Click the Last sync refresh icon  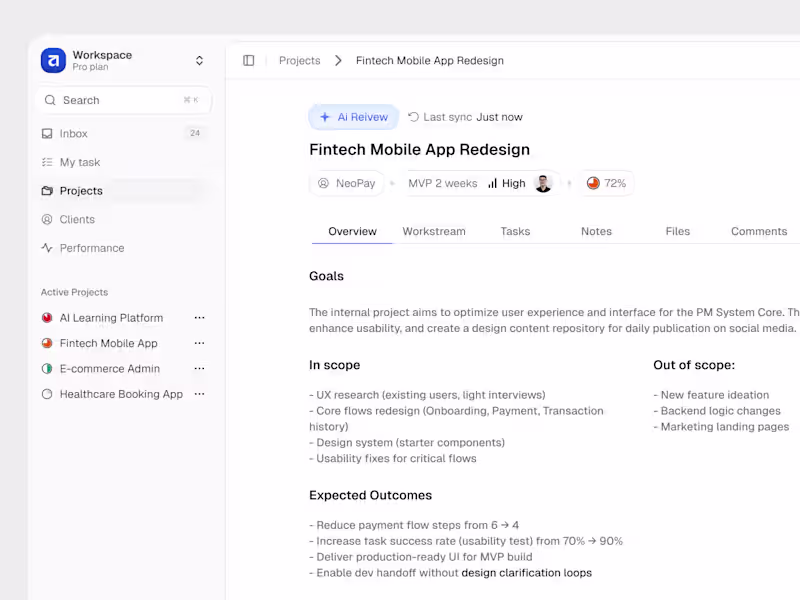click(413, 117)
